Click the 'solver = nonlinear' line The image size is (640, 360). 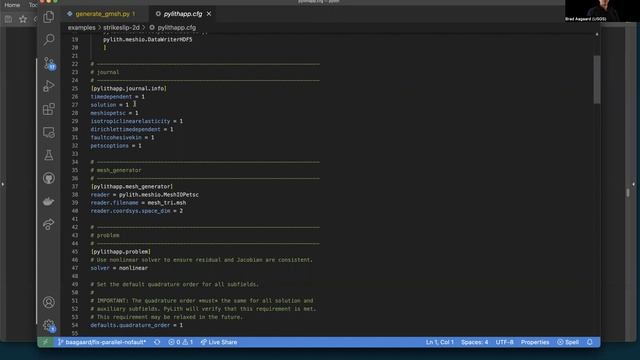point(119,268)
